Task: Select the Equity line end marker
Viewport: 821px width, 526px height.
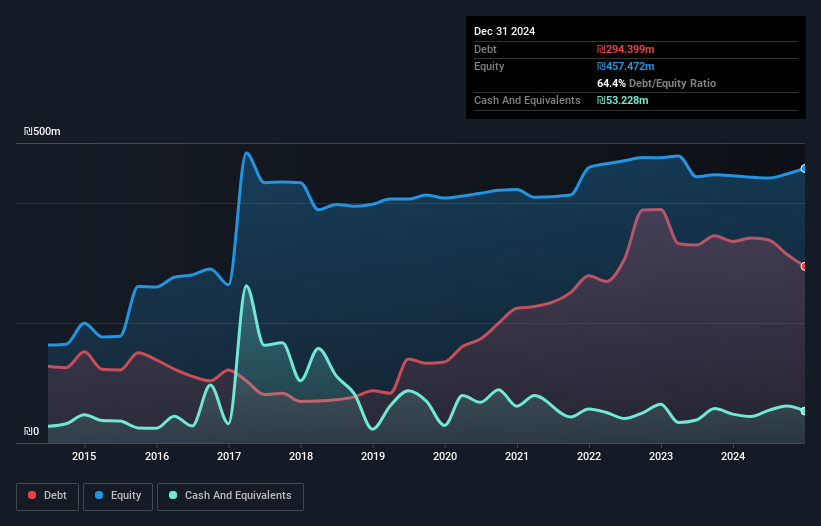Action: (x=804, y=169)
